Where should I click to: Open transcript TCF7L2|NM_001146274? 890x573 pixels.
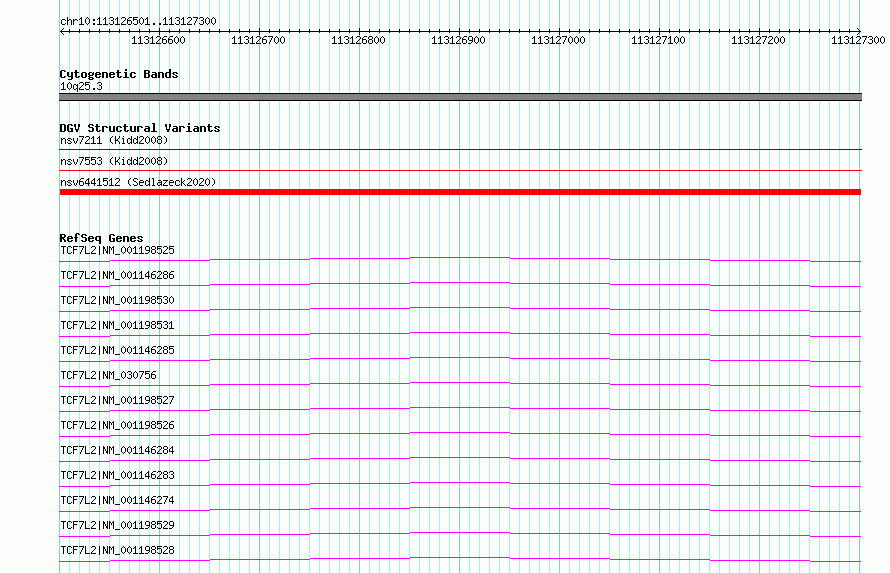[x=117, y=500]
